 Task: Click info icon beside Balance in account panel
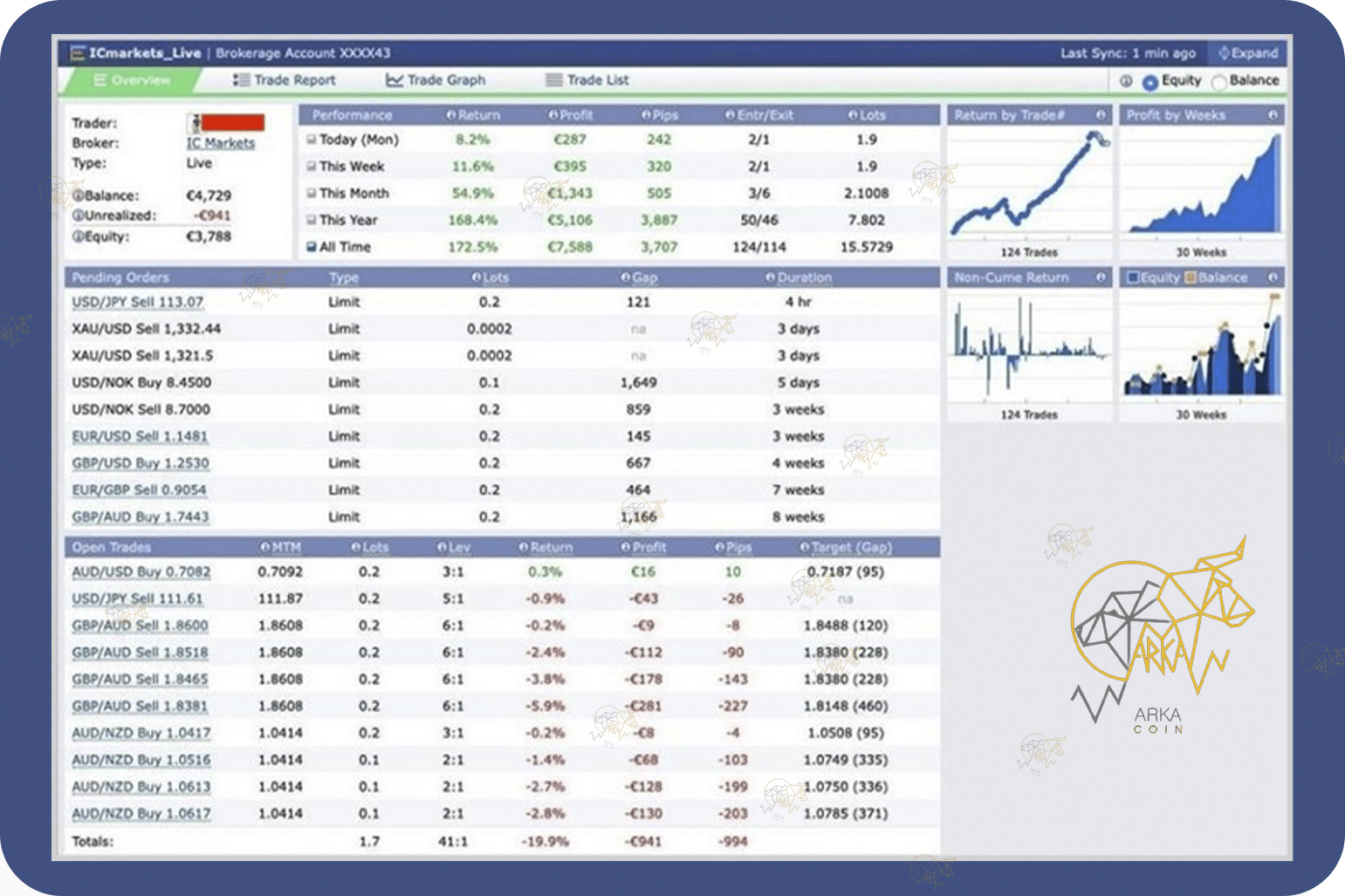(x=78, y=195)
